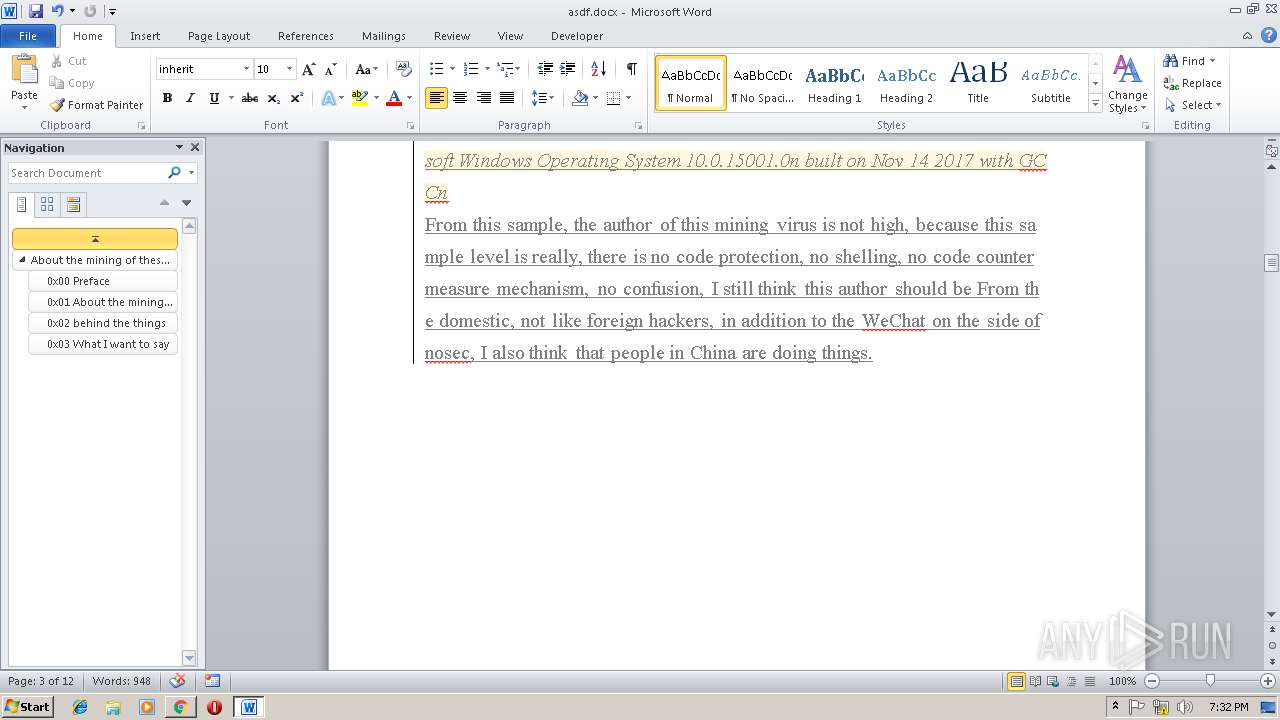Switch to the Review tab
This screenshot has height=720, width=1280.
(x=452, y=36)
